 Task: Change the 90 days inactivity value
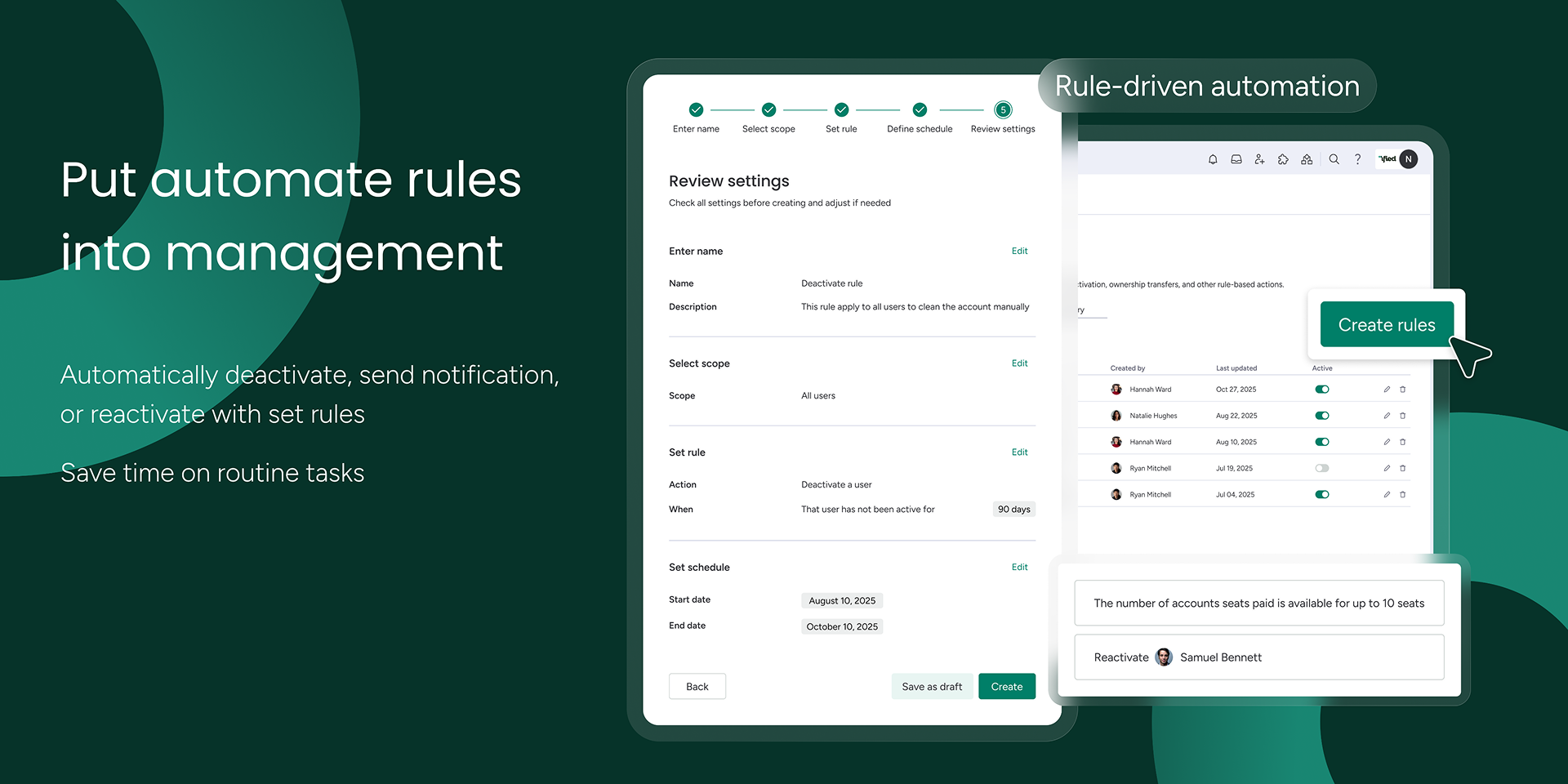(1013, 510)
